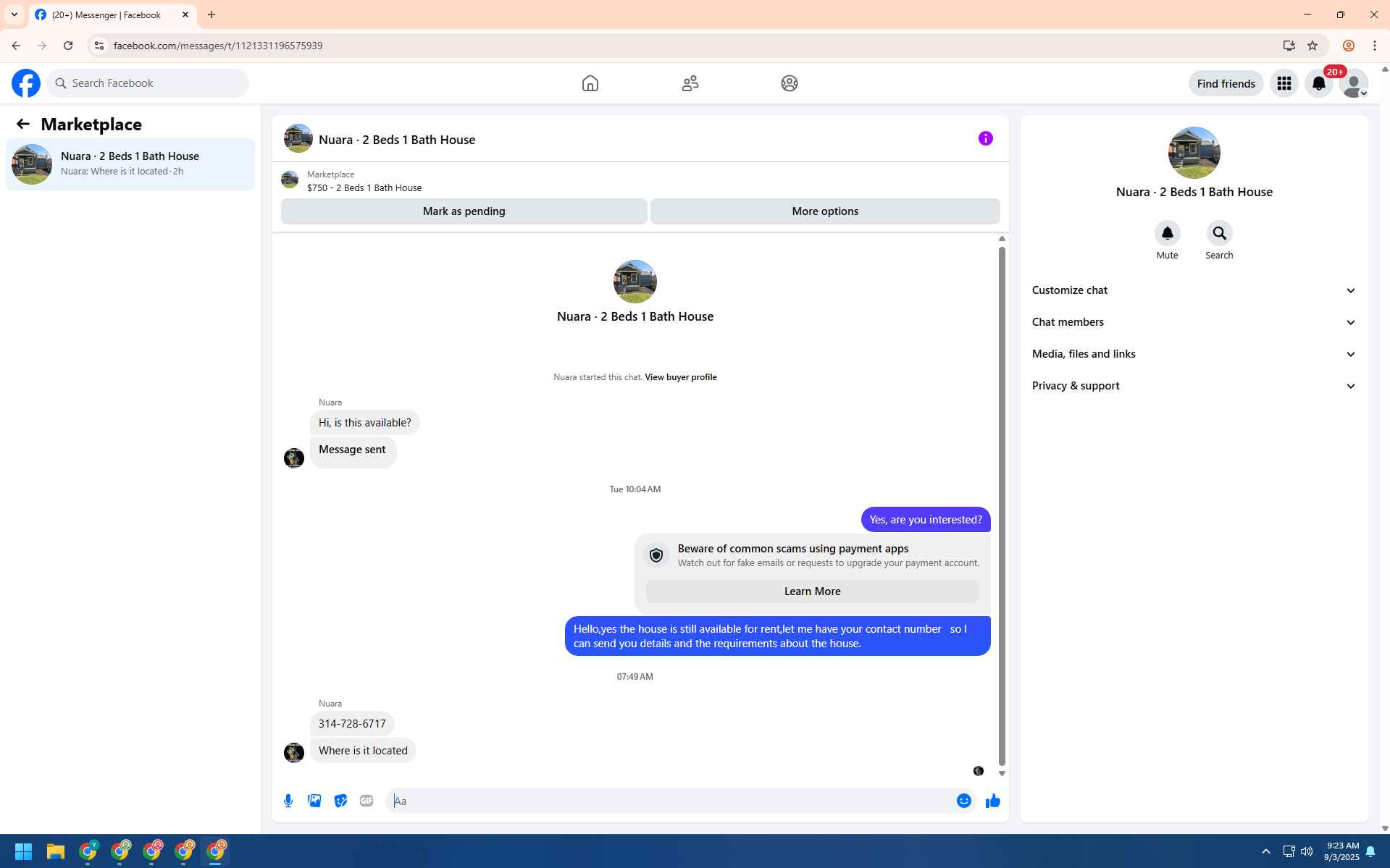
Task: Expand Customize chat section
Action: pos(1194,290)
